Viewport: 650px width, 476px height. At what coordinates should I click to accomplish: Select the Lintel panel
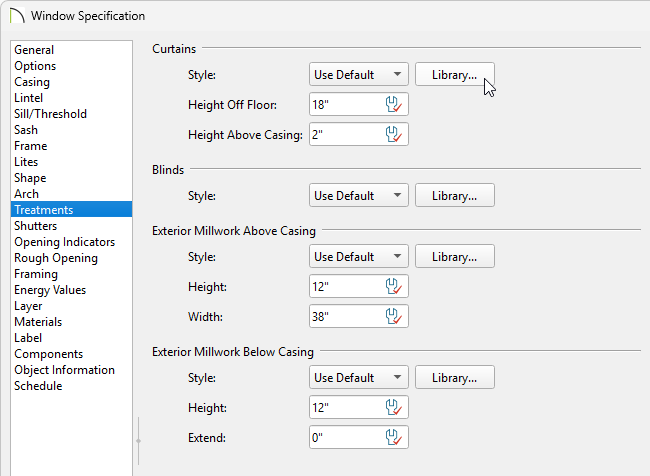(71, 98)
